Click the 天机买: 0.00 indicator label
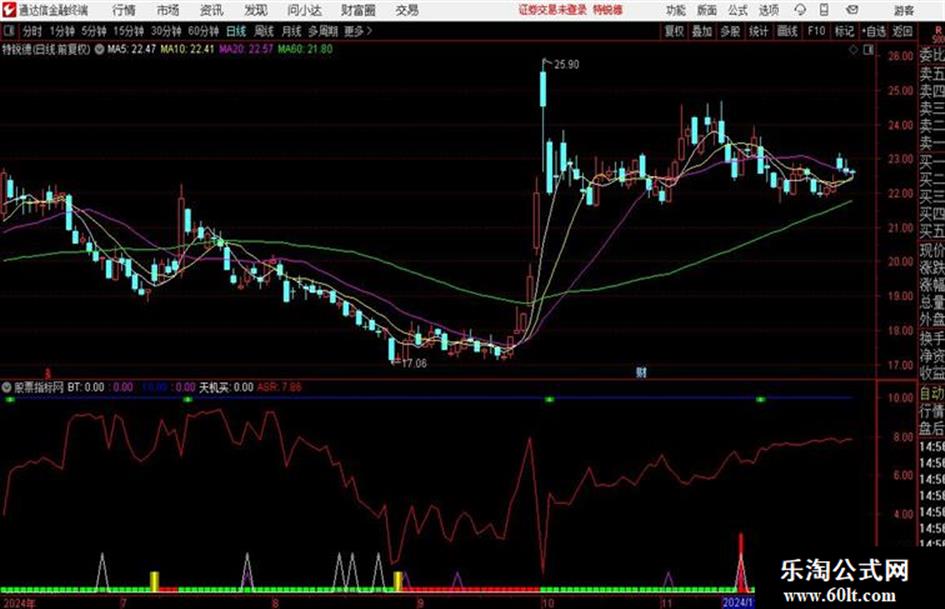The image size is (945, 609). click(x=227, y=387)
